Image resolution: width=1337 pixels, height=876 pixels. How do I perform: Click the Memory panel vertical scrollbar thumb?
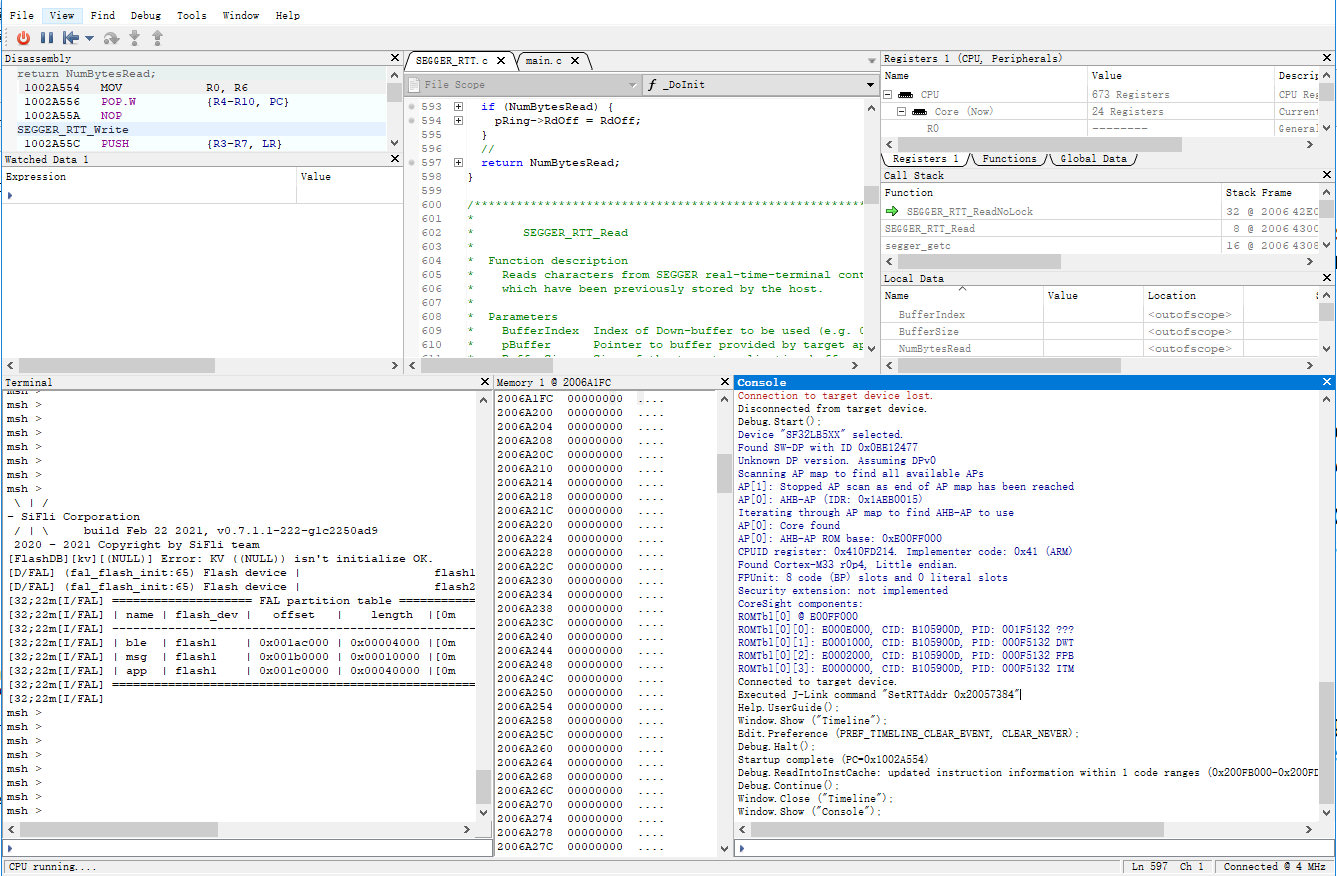pyautogui.click(x=723, y=473)
